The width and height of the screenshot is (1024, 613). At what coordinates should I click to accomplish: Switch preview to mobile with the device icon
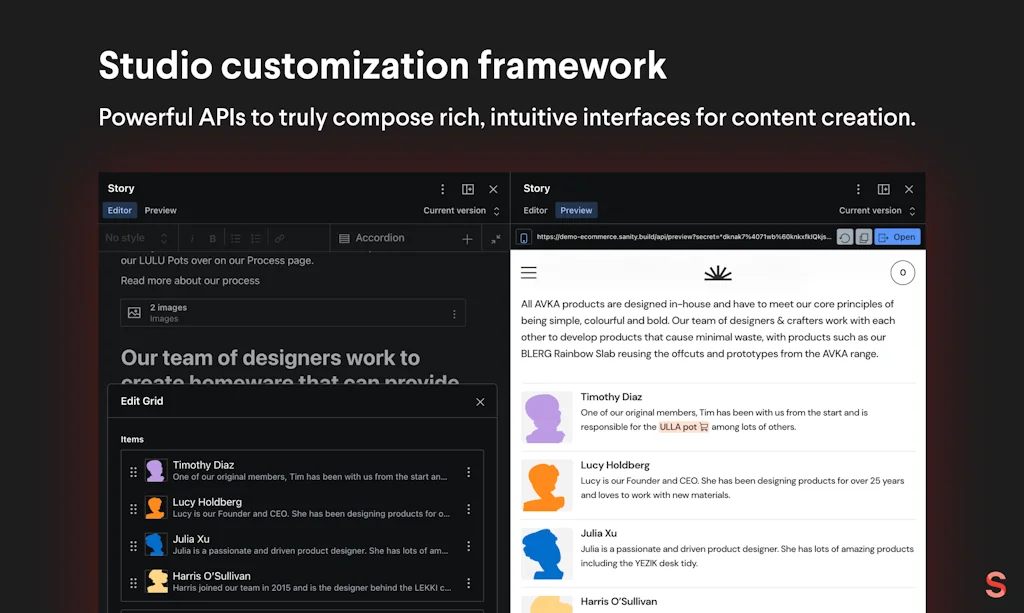[523, 237]
